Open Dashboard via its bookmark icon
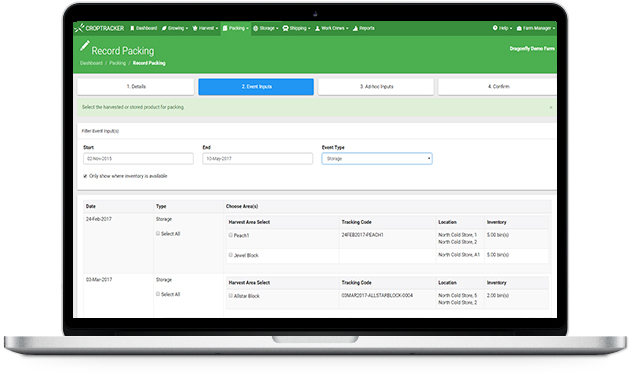632x378 pixels. (x=132, y=28)
